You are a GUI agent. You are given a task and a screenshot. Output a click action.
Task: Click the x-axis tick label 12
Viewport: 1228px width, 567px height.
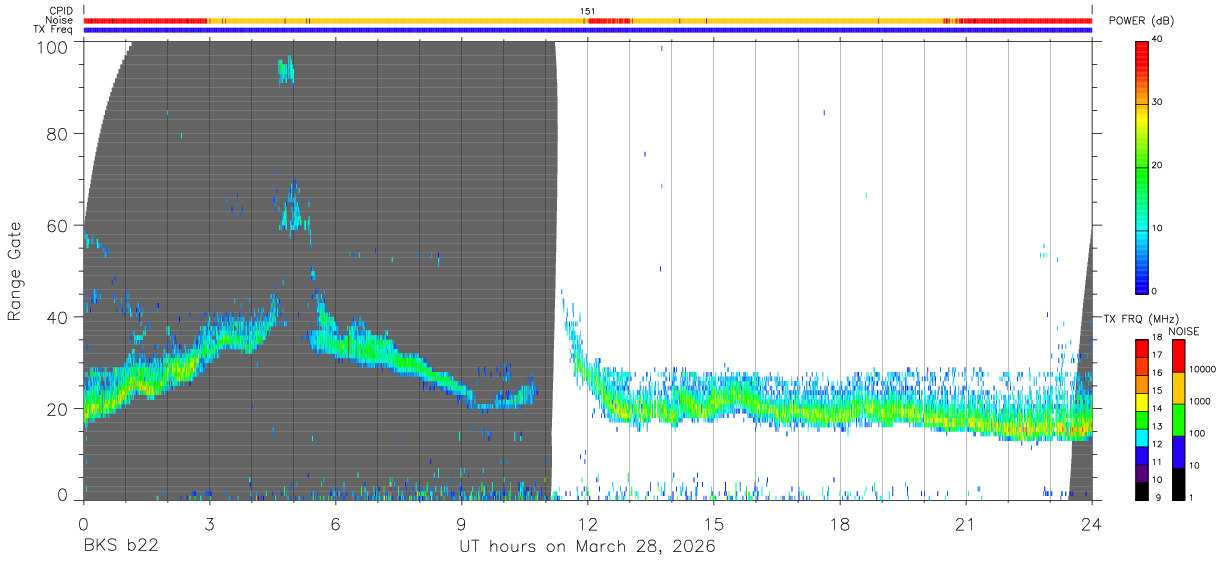pos(588,524)
